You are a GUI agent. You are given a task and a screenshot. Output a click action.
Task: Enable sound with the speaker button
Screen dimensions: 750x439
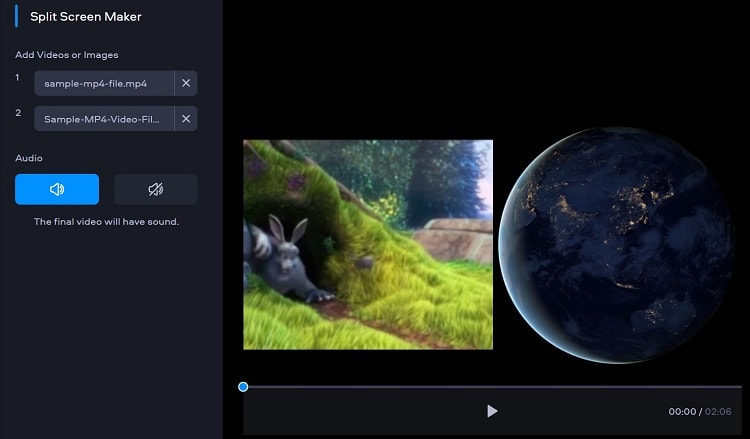click(57, 189)
